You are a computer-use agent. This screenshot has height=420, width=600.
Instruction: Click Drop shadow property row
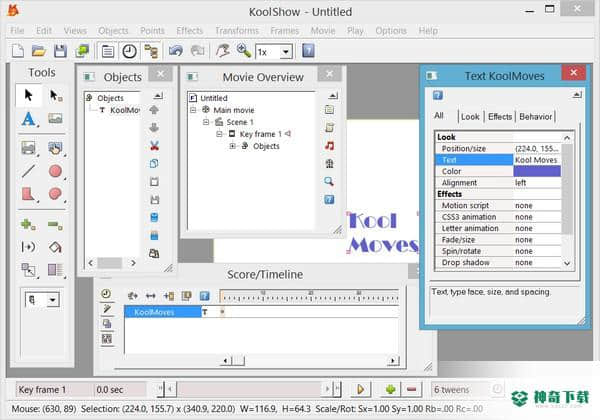[x=498, y=263]
